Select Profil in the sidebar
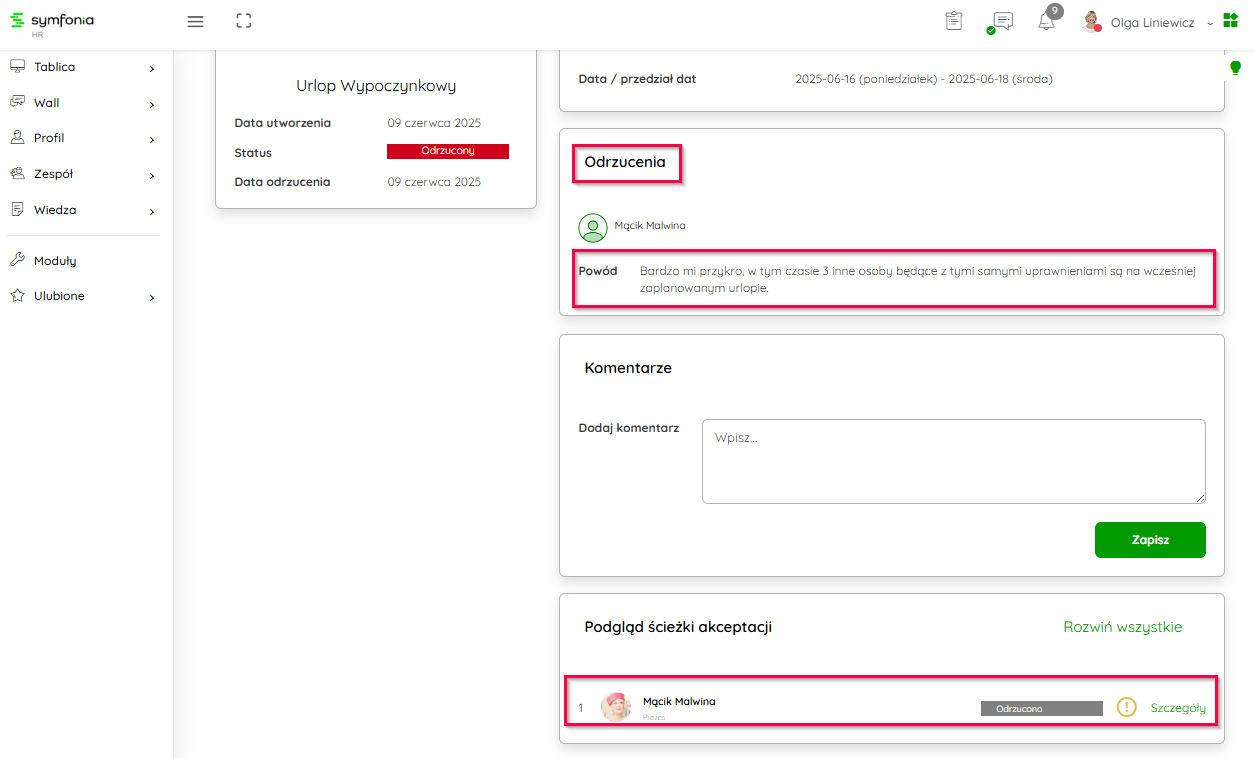 82,138
